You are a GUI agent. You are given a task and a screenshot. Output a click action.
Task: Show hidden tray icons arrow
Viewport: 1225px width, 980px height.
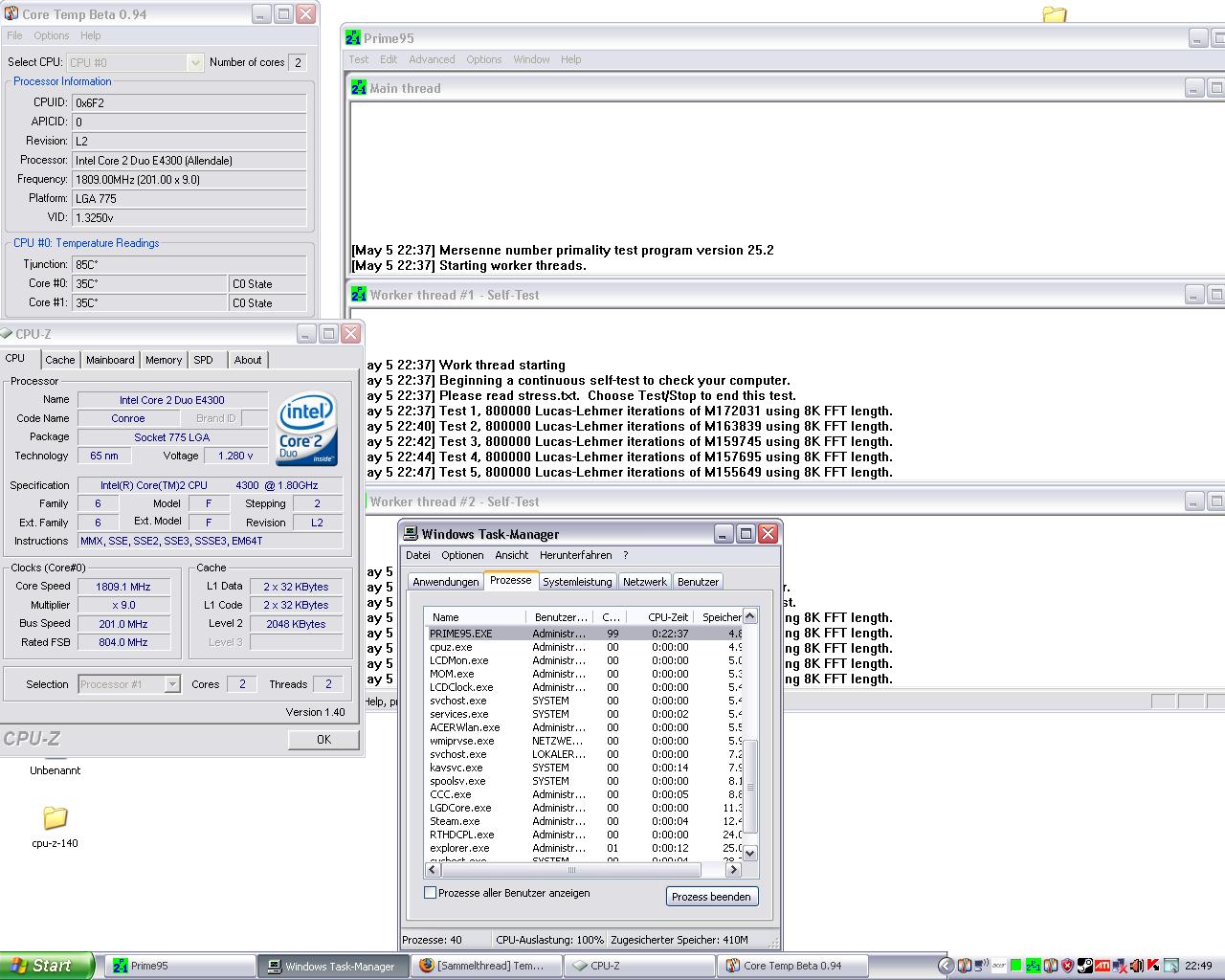[947, 966]
